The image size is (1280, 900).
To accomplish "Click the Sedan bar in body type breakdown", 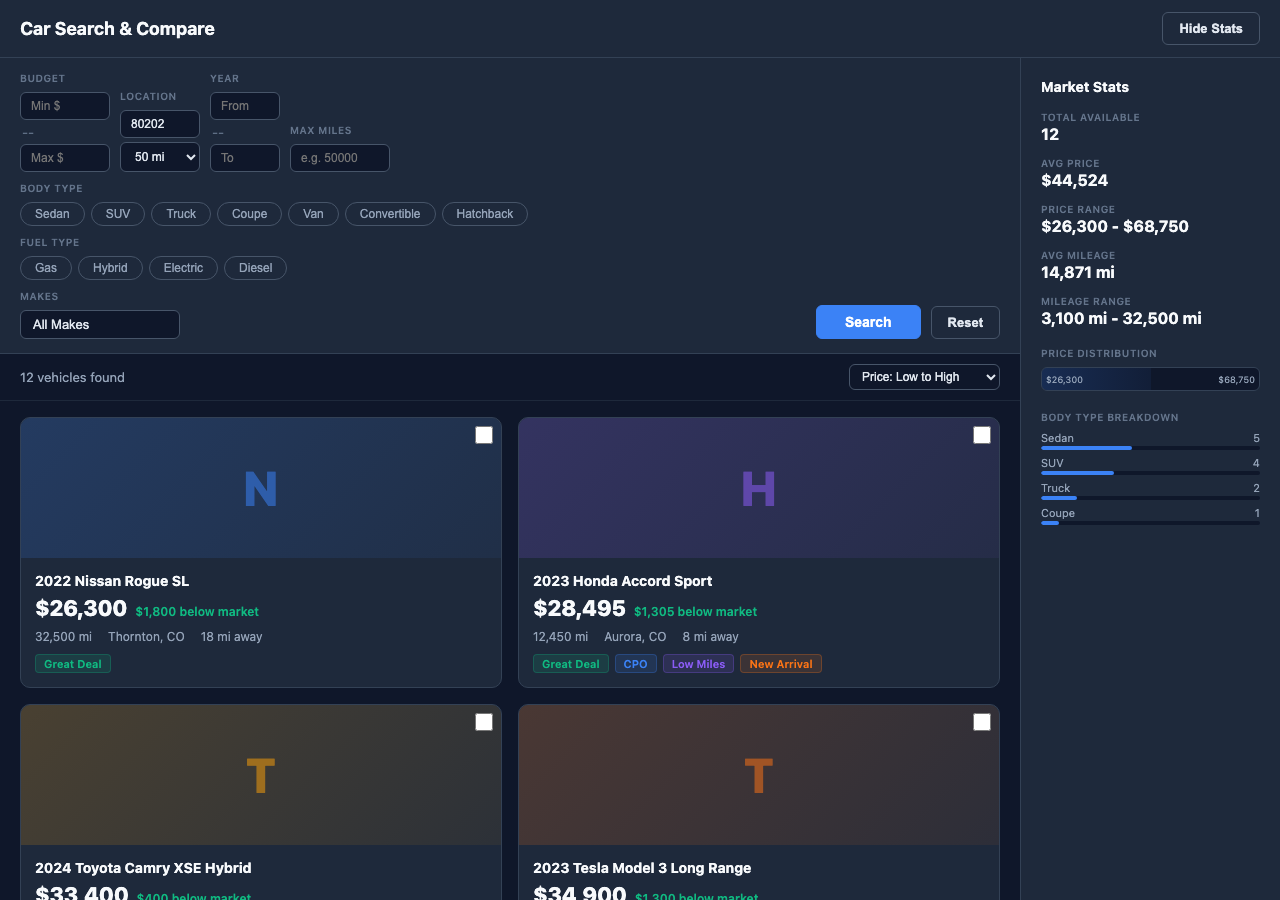I will tap(1150, 448).
